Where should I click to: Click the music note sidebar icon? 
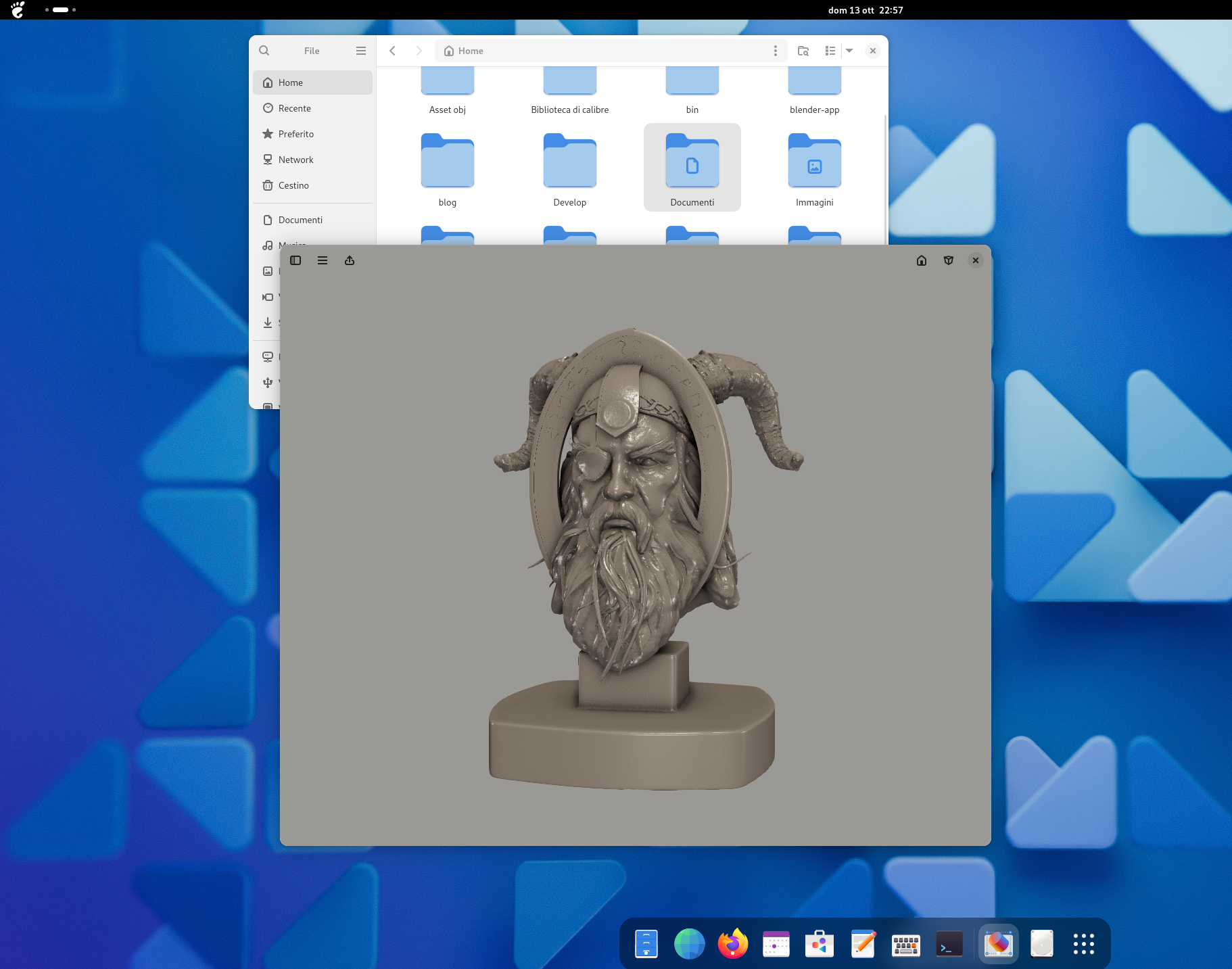(268, 245)
